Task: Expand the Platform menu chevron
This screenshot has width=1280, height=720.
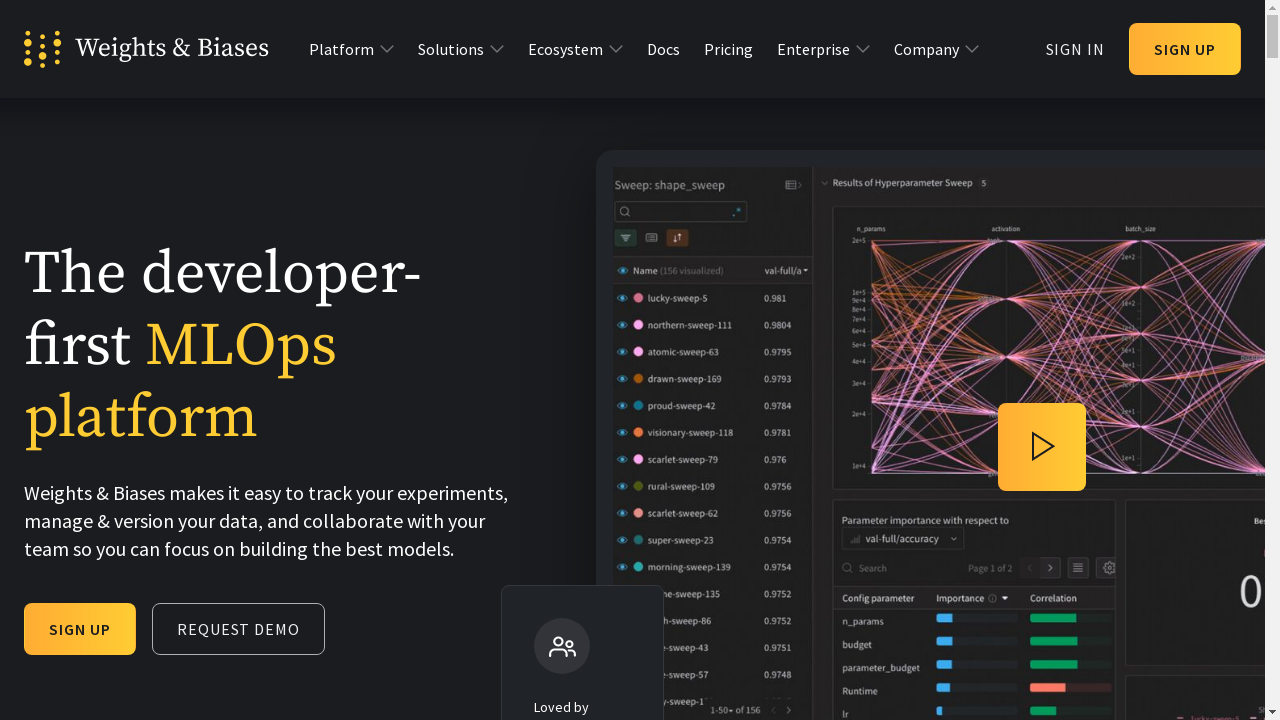Action: 387,49
